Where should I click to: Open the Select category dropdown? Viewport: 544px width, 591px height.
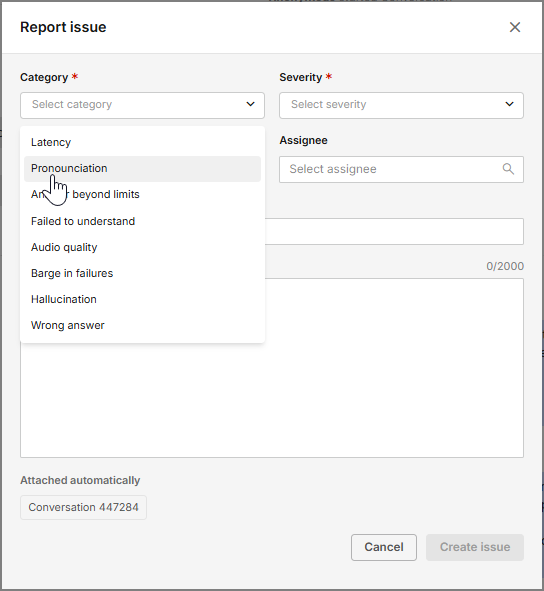(x=142, y=105)
